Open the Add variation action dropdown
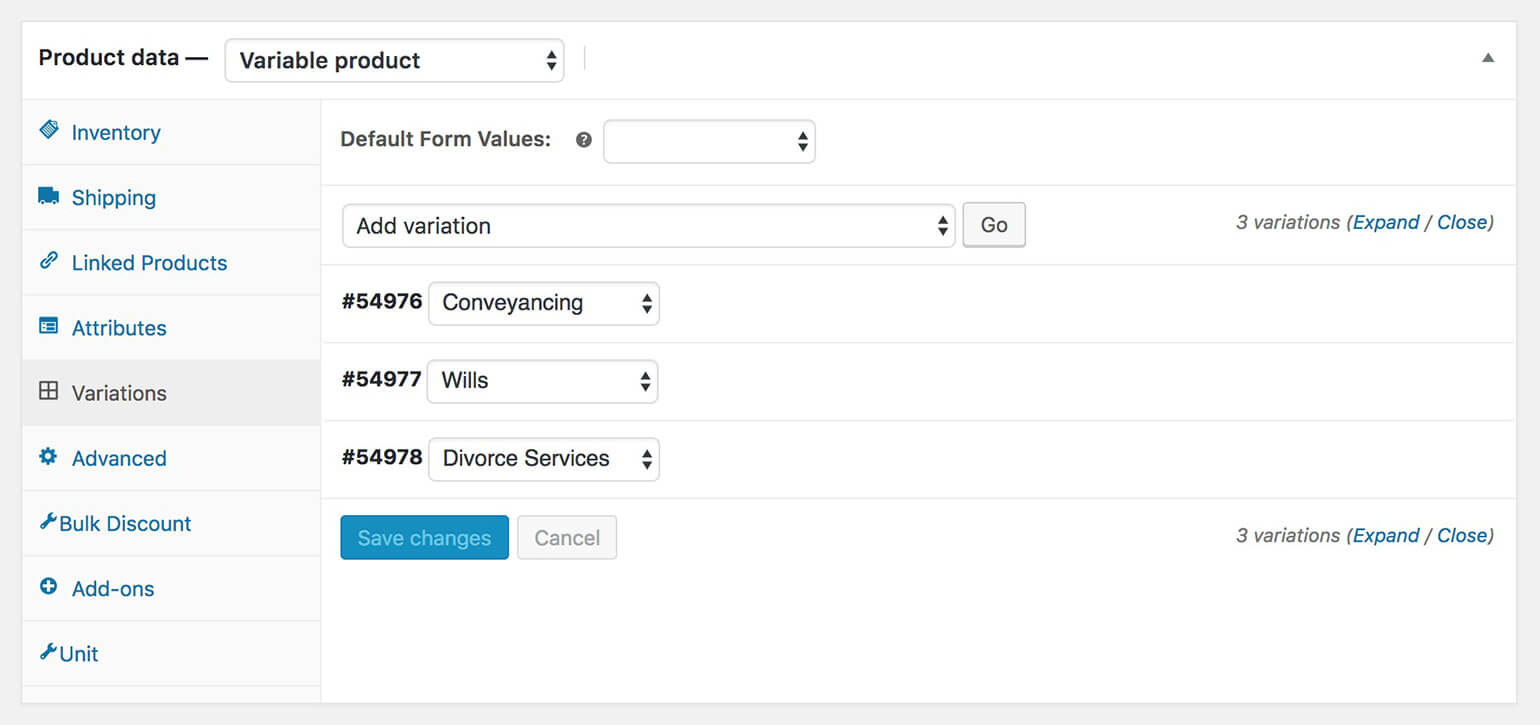 [x=646, y=225]
